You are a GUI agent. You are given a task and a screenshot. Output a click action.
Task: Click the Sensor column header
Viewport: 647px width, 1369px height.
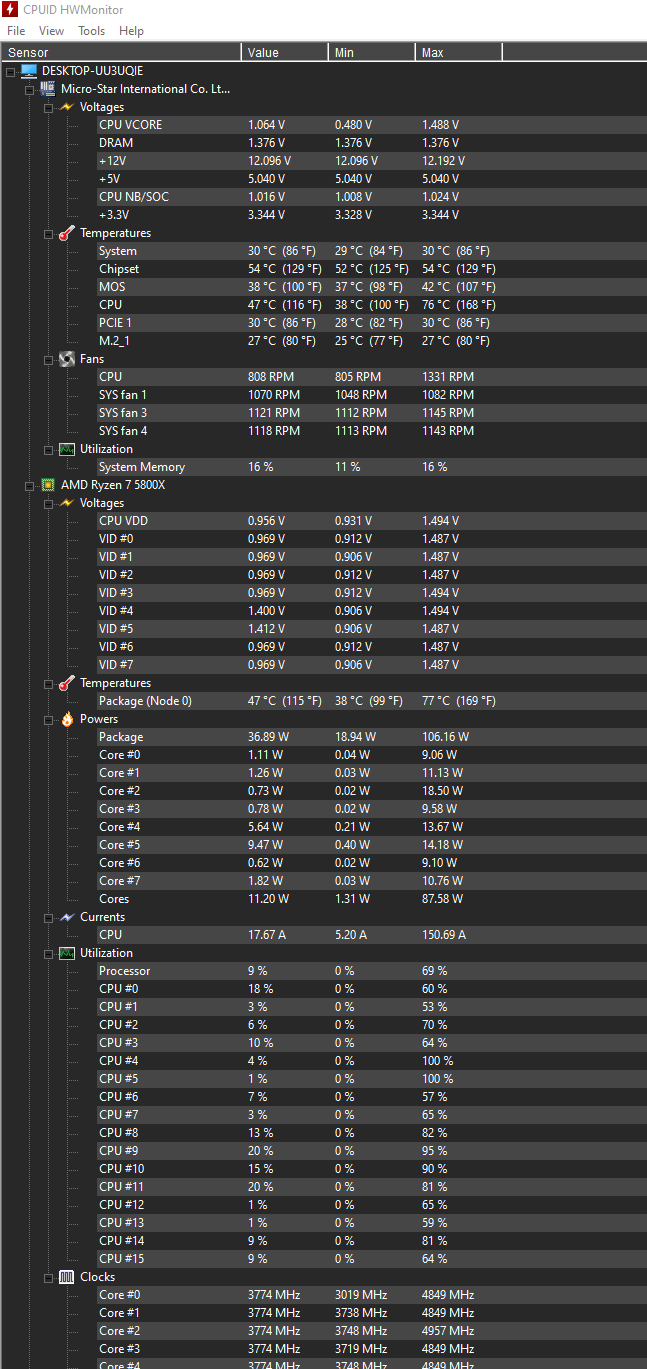point(121,52)
